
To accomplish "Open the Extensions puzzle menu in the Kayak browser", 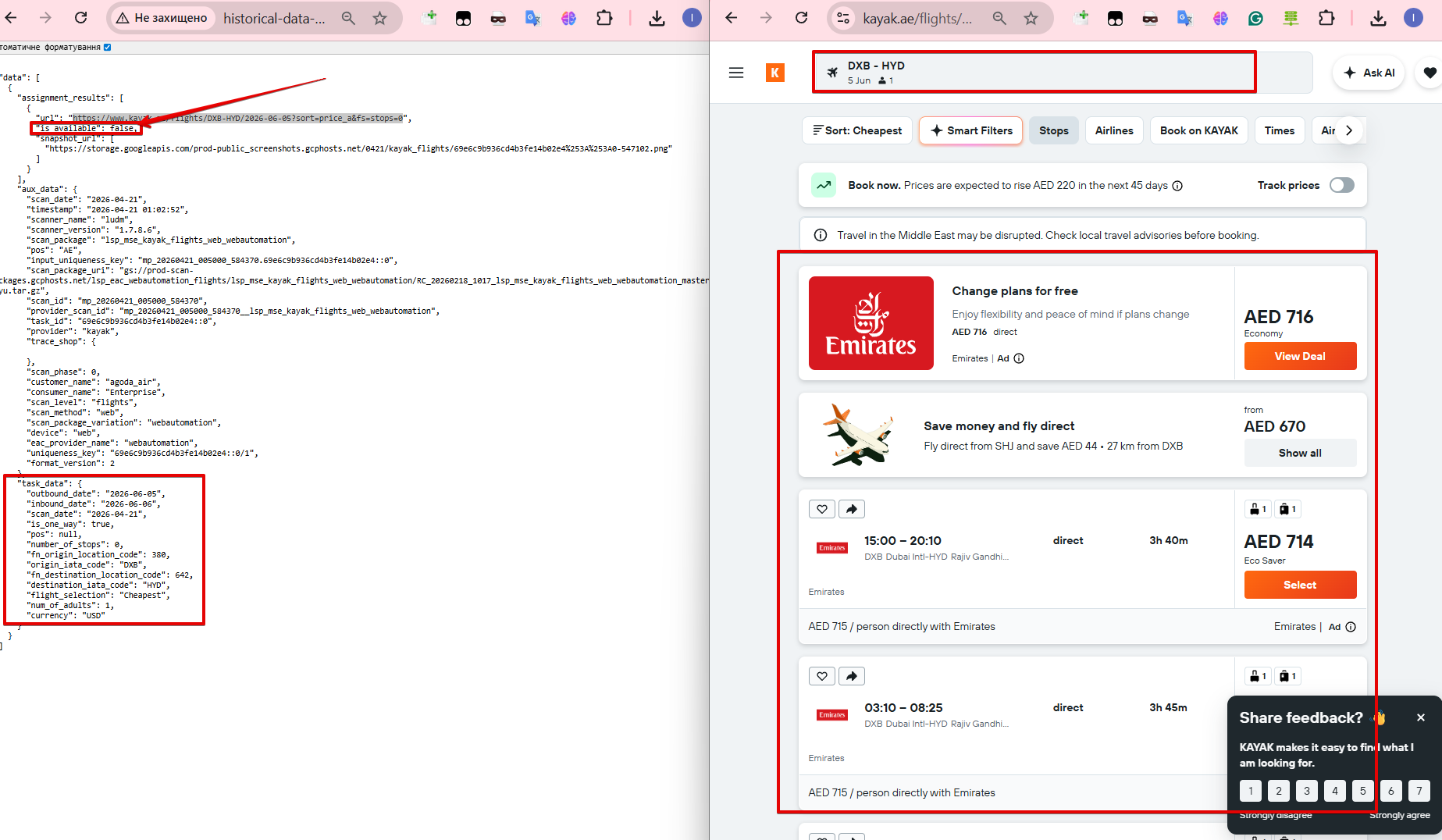I will (1326, 18).
